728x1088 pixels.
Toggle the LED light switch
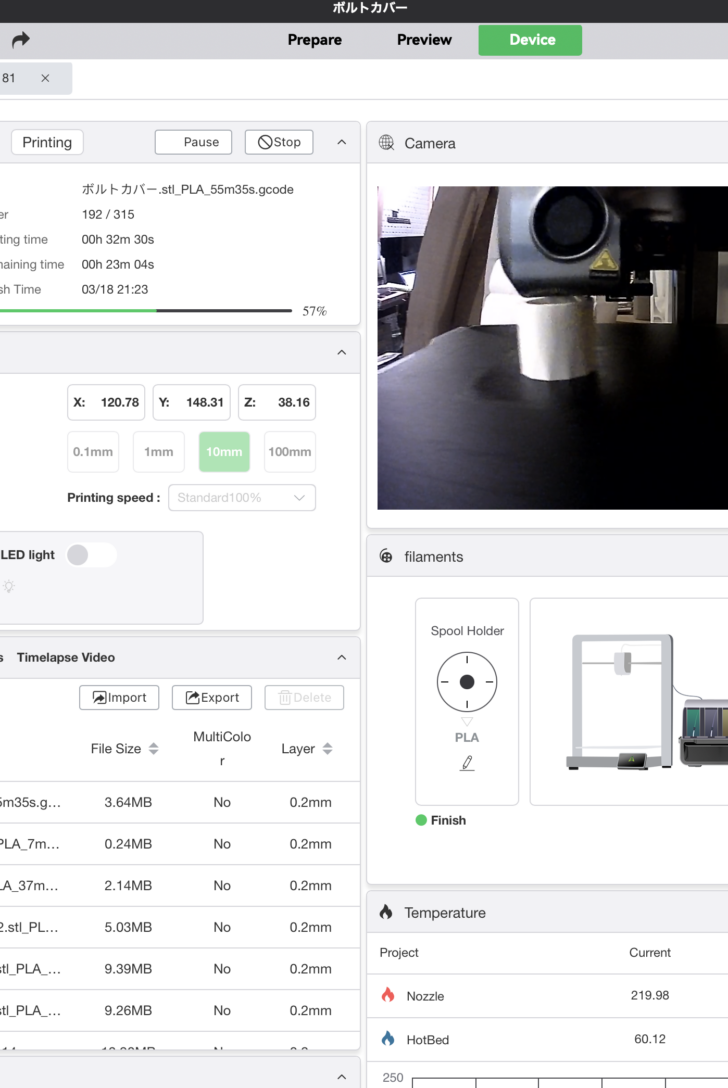[91, 555]
